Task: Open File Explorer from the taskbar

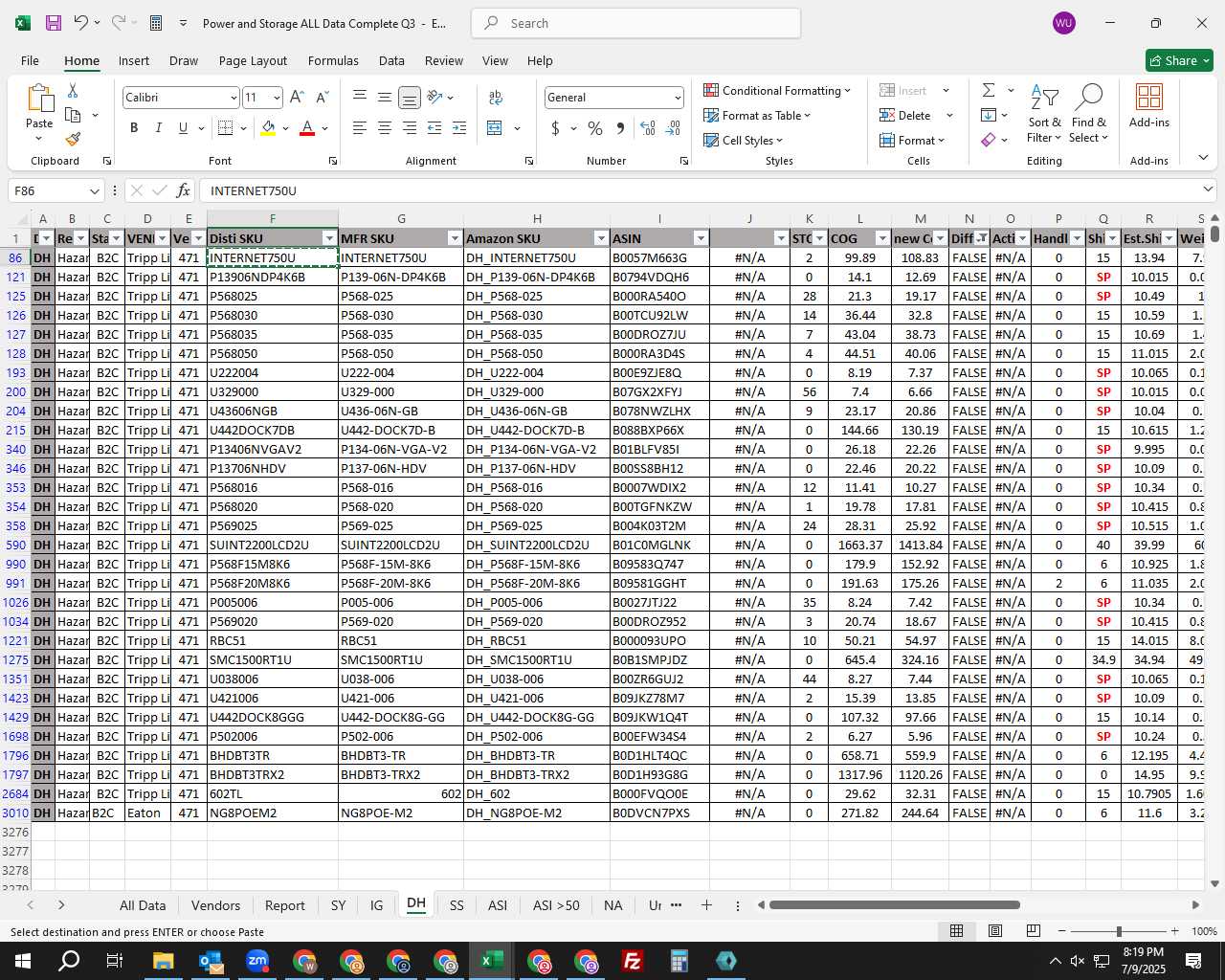Action: (x=163, y=961)
